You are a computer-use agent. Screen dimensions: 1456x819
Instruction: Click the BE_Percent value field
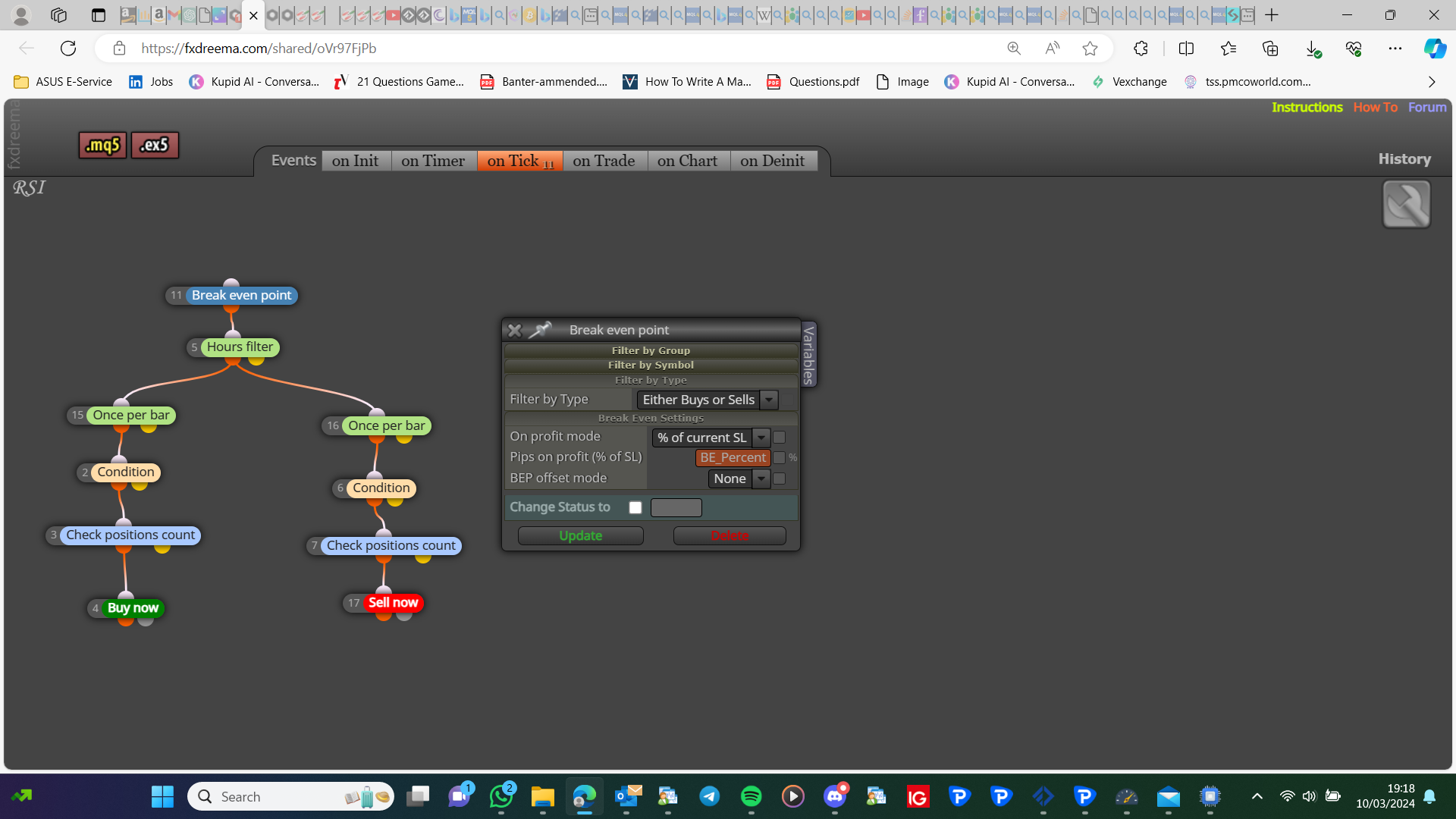tap(733, 458)
